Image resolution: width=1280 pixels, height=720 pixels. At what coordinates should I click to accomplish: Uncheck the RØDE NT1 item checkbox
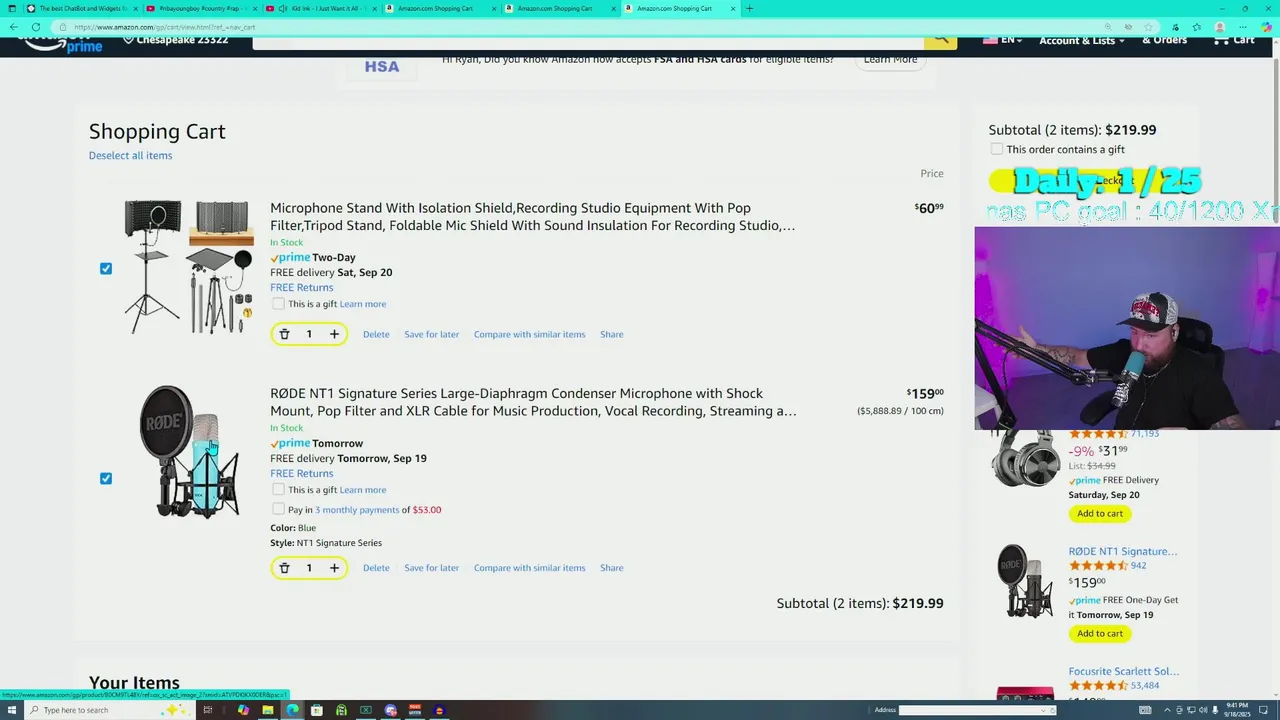point(106,479)
